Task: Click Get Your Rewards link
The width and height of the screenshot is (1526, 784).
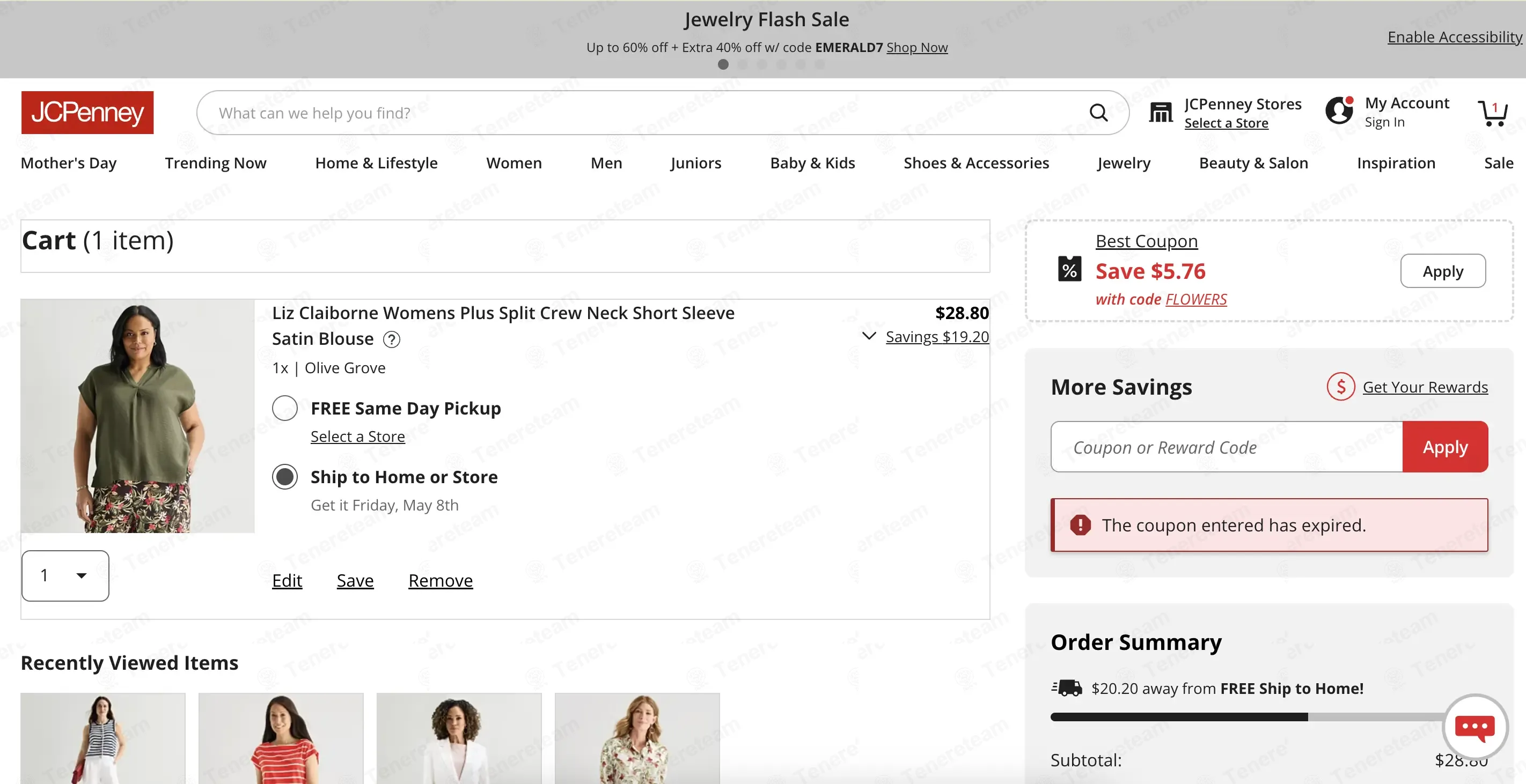Action: pos(1425,387)
